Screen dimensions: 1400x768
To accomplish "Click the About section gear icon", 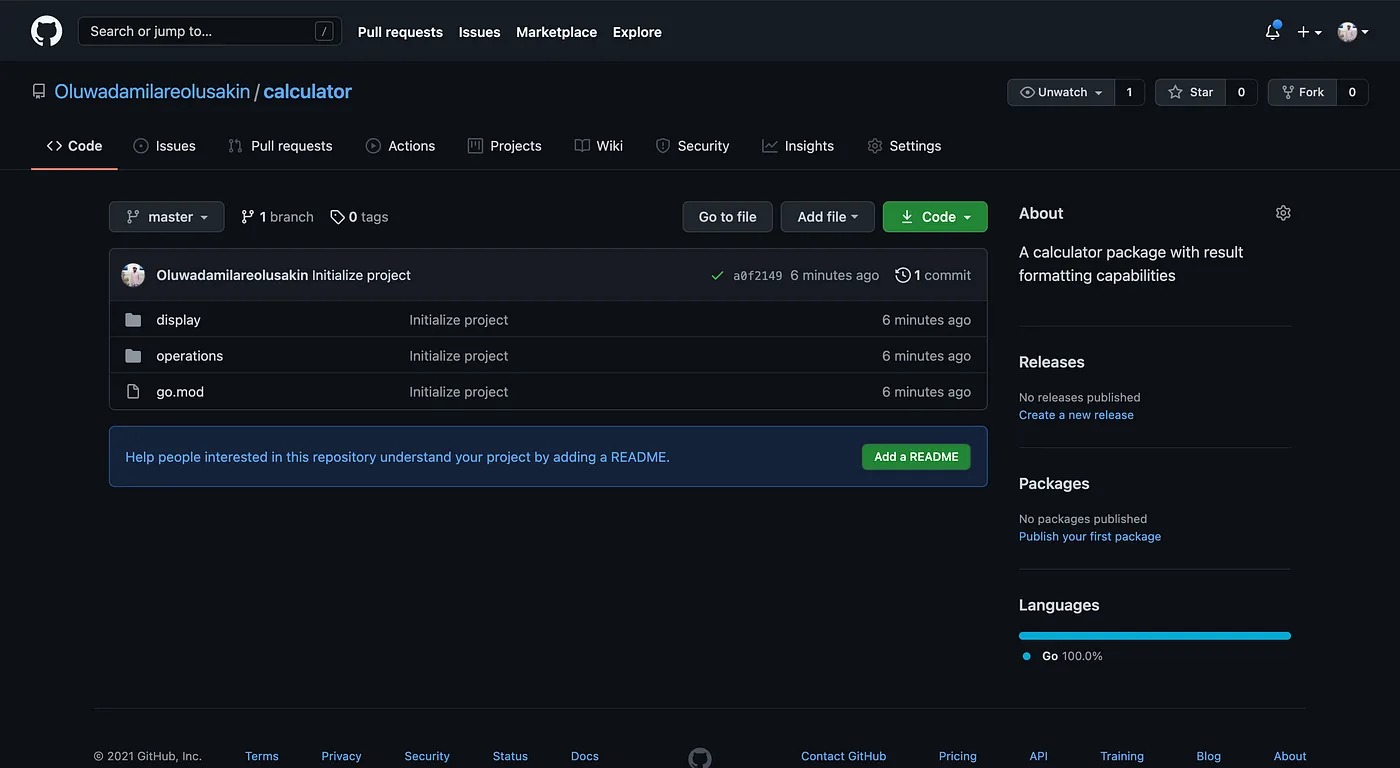I will (x=1283, y=213).
